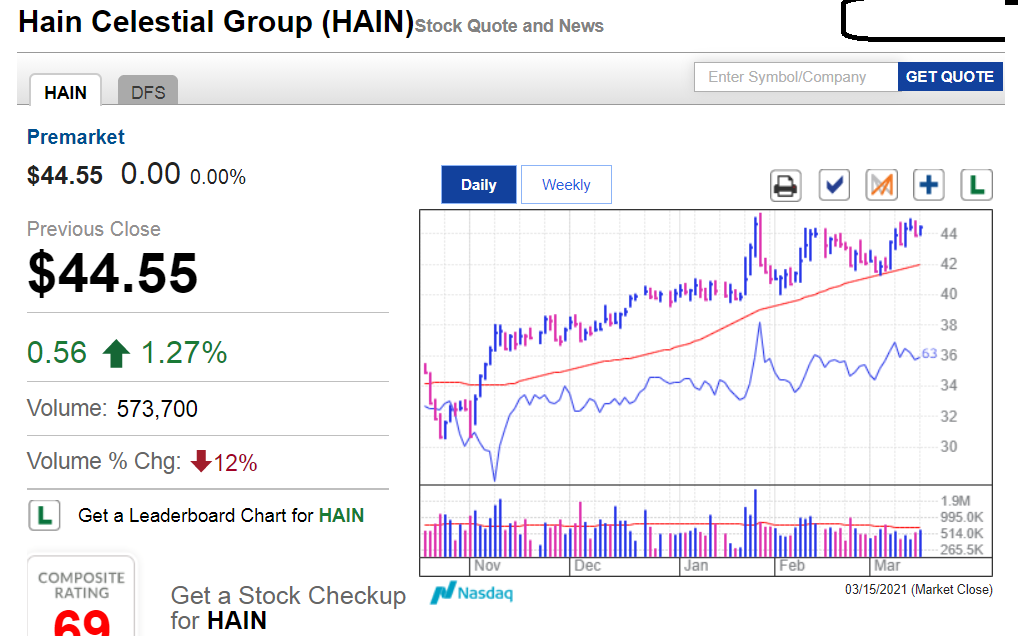Open the Get a Stock Checkup for HAIN link
Viewport: 1018px width, 641px height.
288,608
